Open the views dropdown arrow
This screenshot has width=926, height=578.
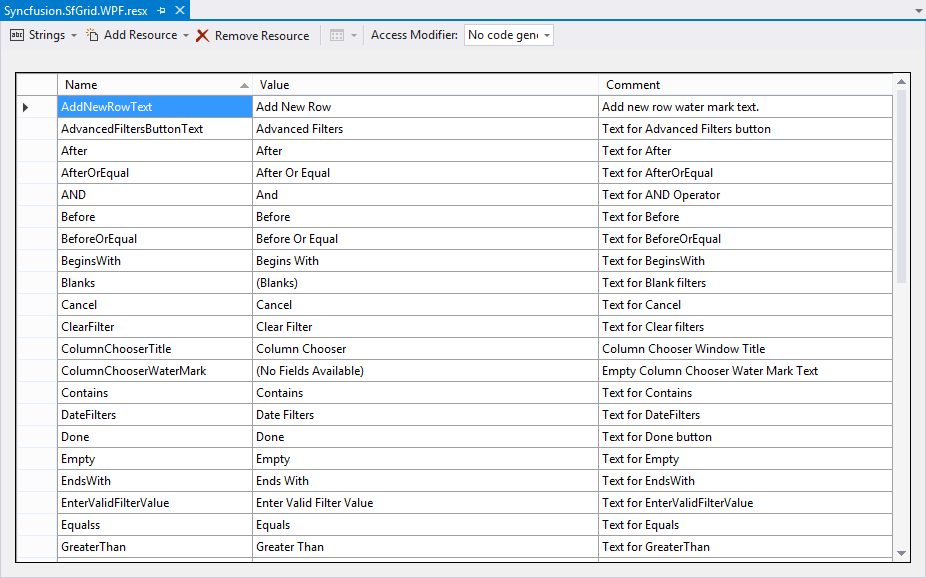[354, 35]
